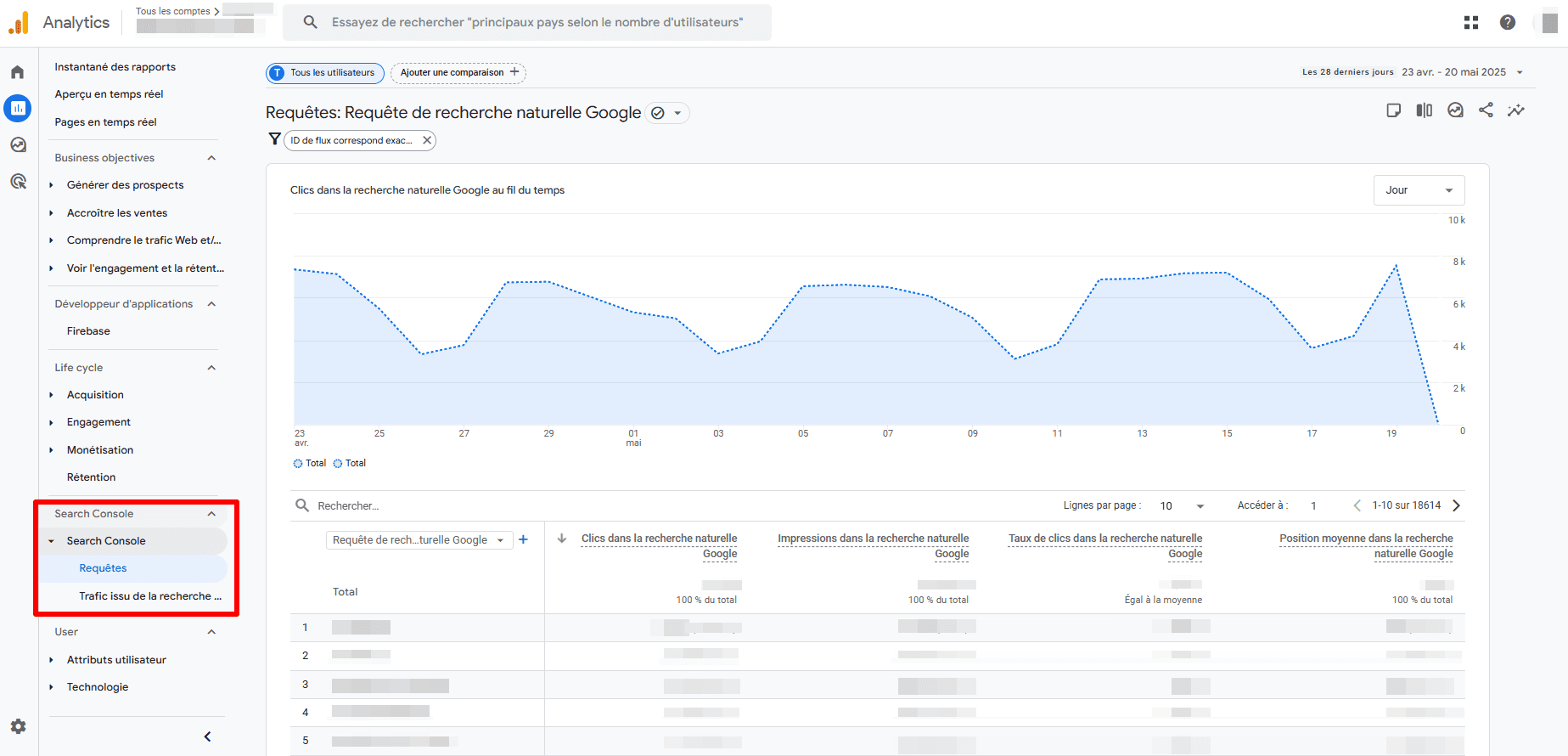
Task: Select the Requêtes report
Action: click(x=103, y=568)
